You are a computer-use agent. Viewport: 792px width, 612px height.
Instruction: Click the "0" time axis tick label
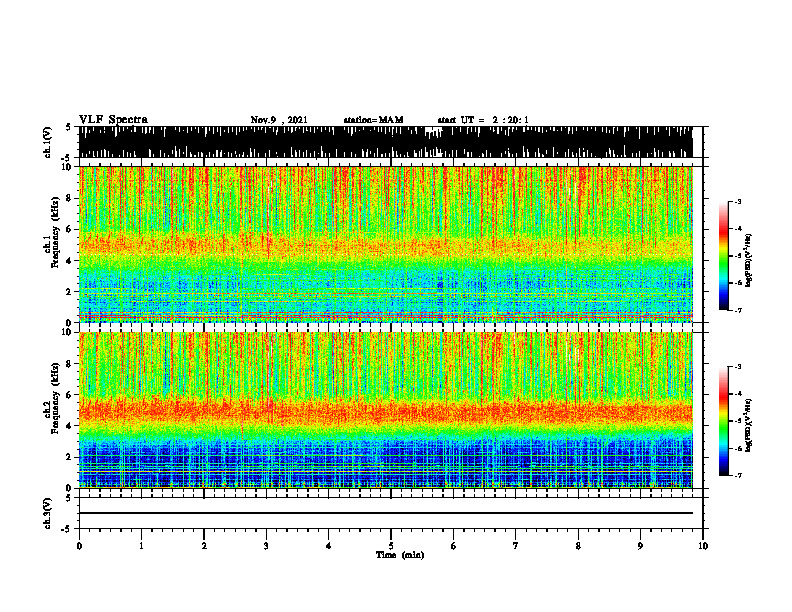(79, 546)
